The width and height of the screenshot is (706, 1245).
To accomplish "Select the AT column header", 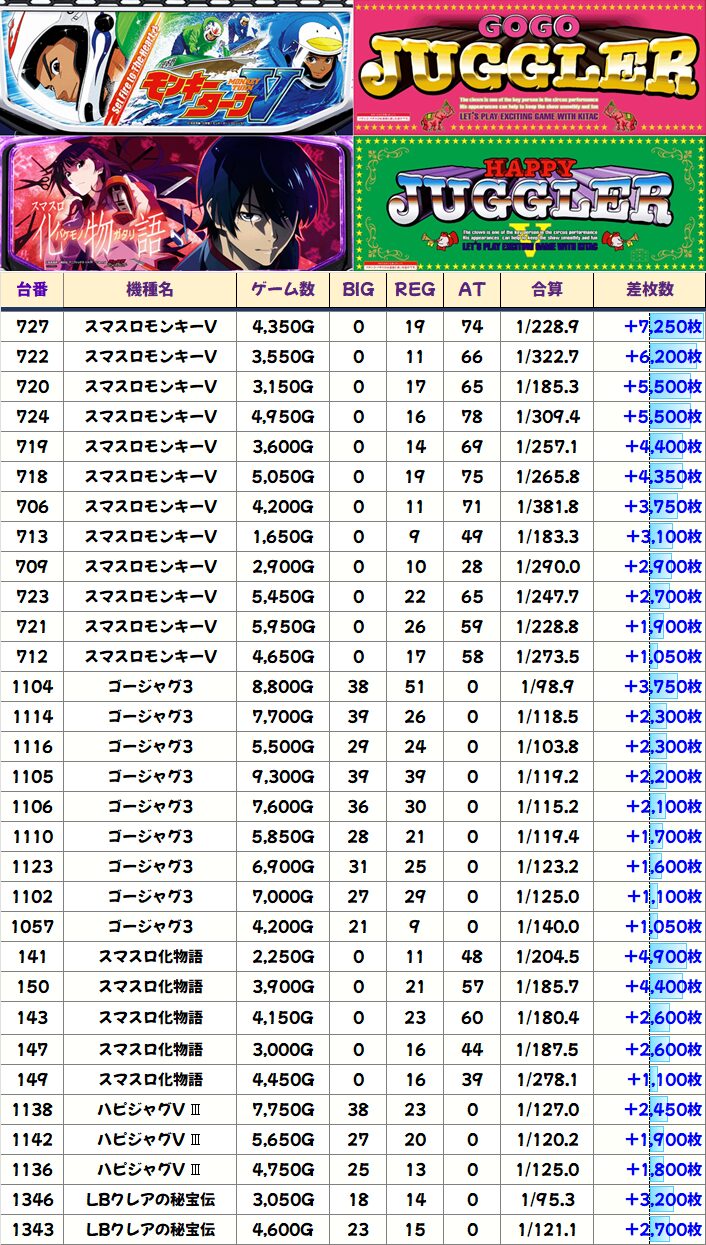I will 472,289.
